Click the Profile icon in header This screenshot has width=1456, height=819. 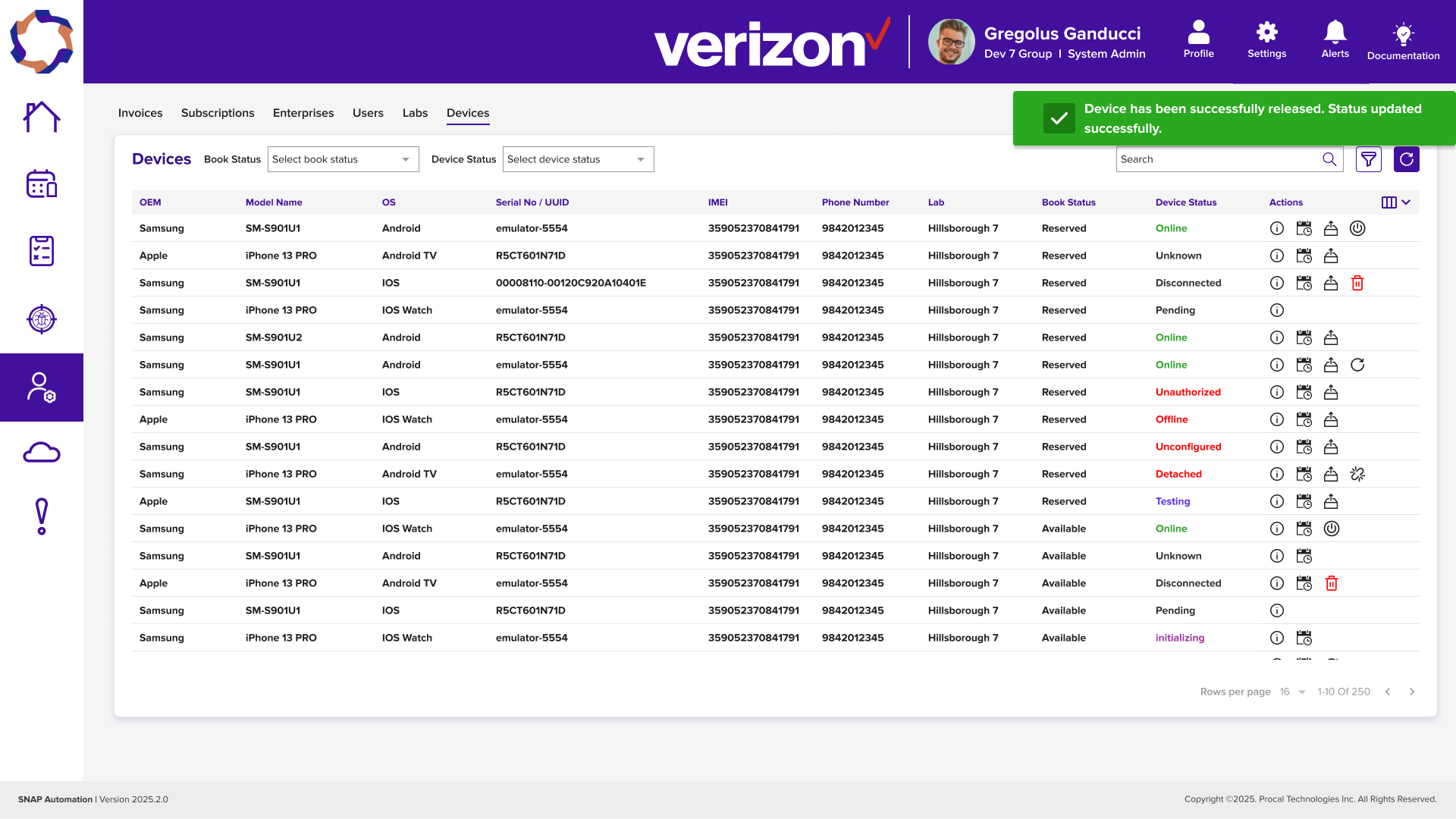coord(1198,39)
